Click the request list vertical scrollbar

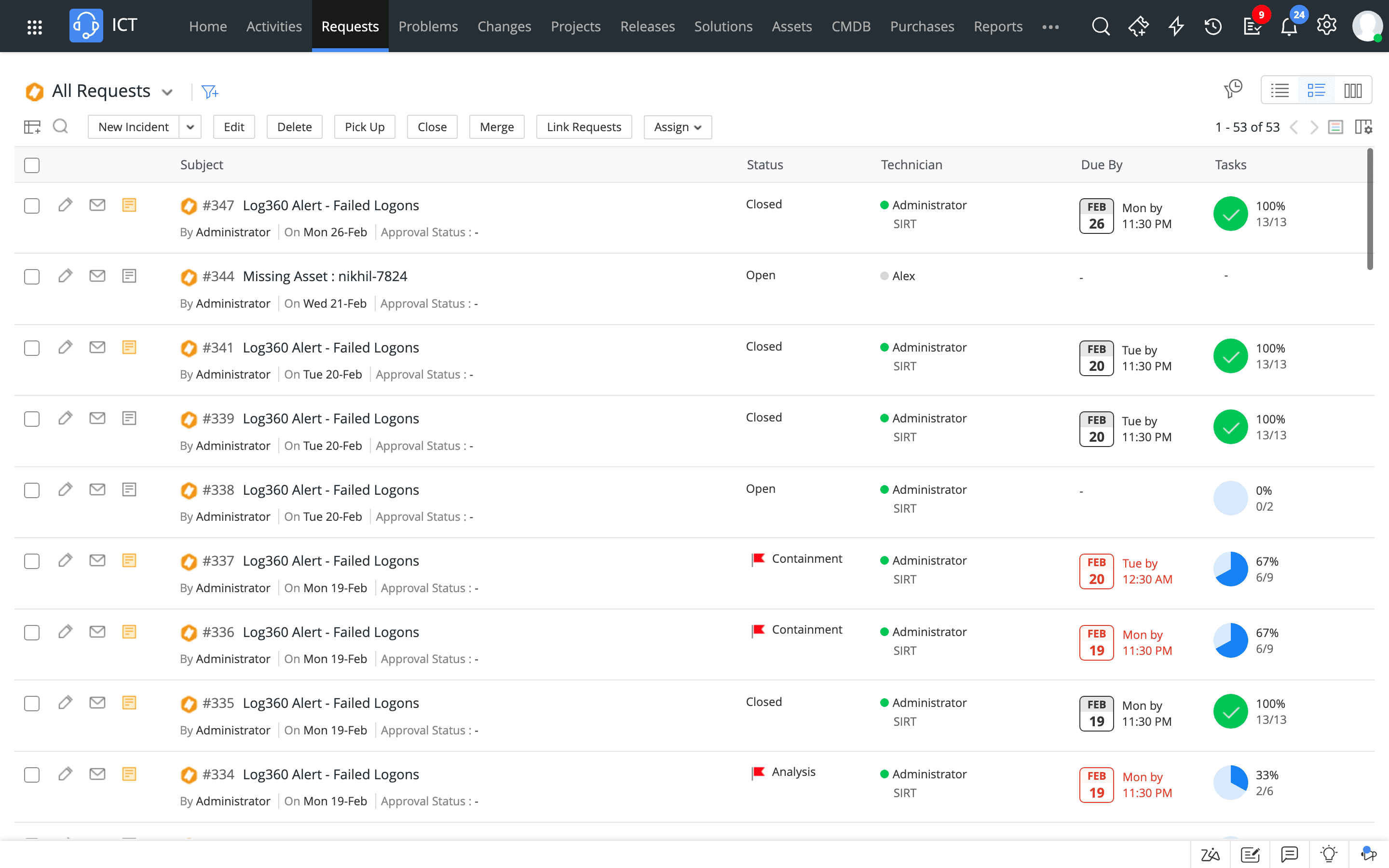1370,210
